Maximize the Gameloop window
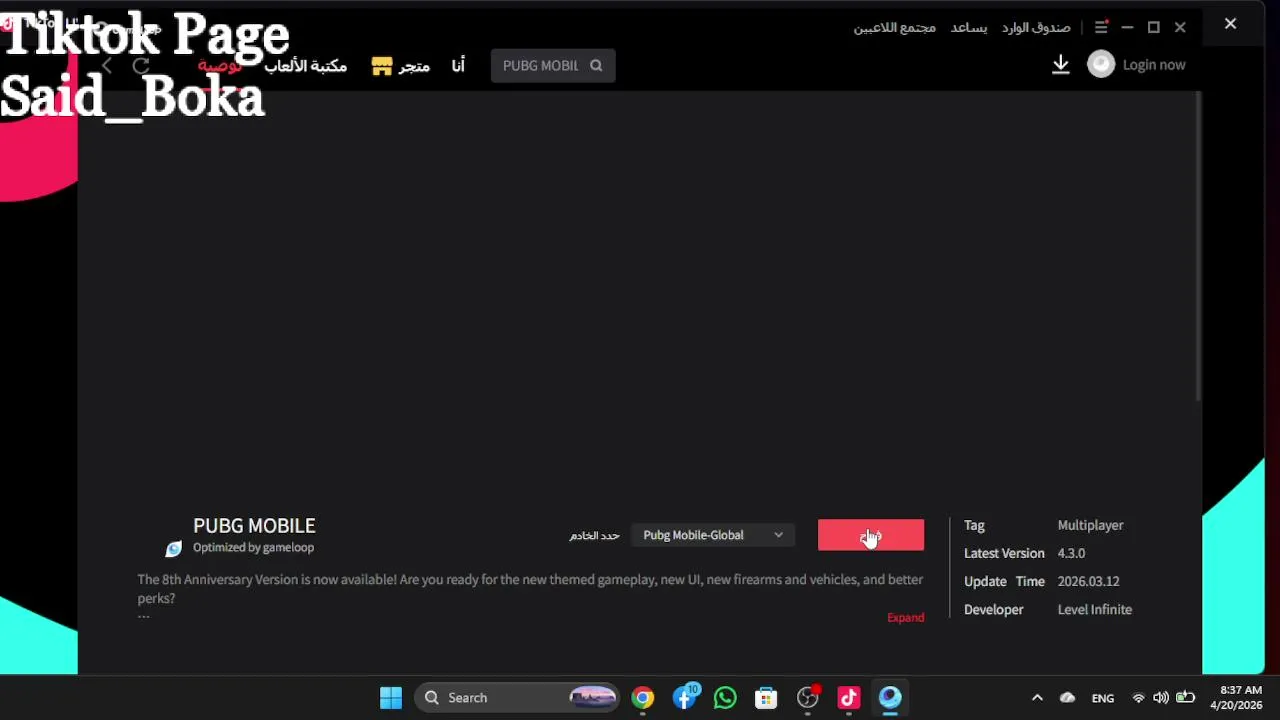This screenshot has width=1280, height=720. click(x=1153, y=28)
